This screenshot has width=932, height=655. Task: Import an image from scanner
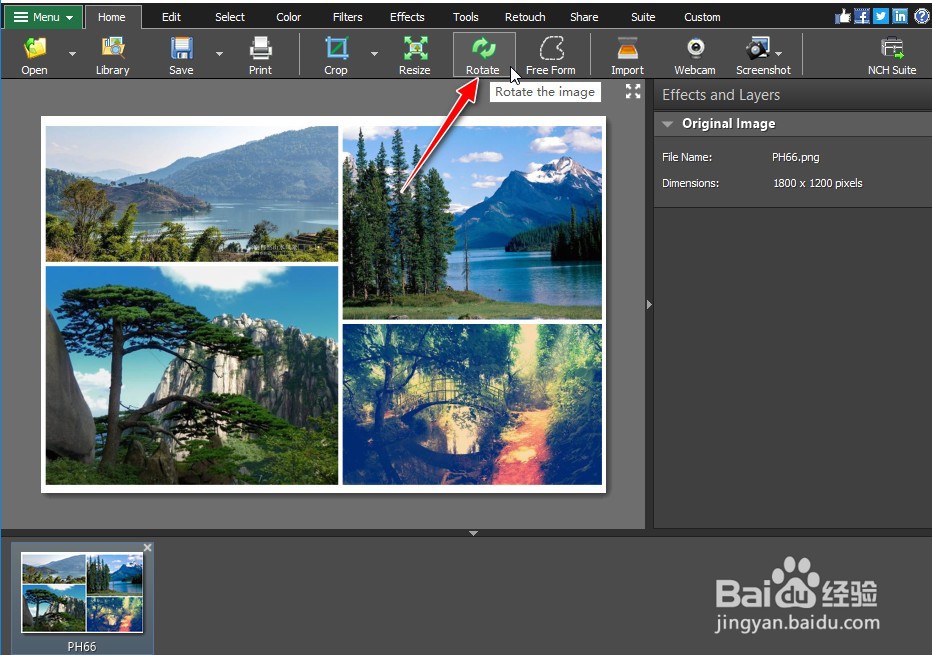(x=627, y=55)
